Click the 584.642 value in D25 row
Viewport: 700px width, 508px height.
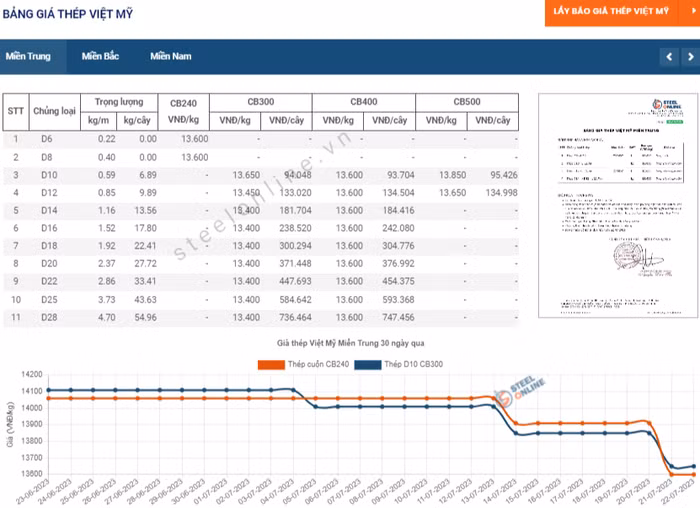(x=295, y=300)
